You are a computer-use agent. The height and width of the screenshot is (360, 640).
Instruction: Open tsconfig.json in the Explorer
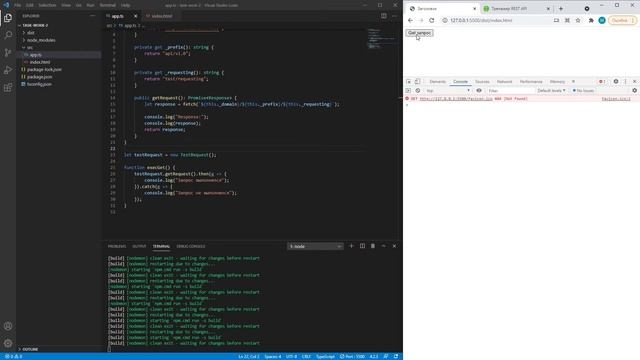[39, 84]
